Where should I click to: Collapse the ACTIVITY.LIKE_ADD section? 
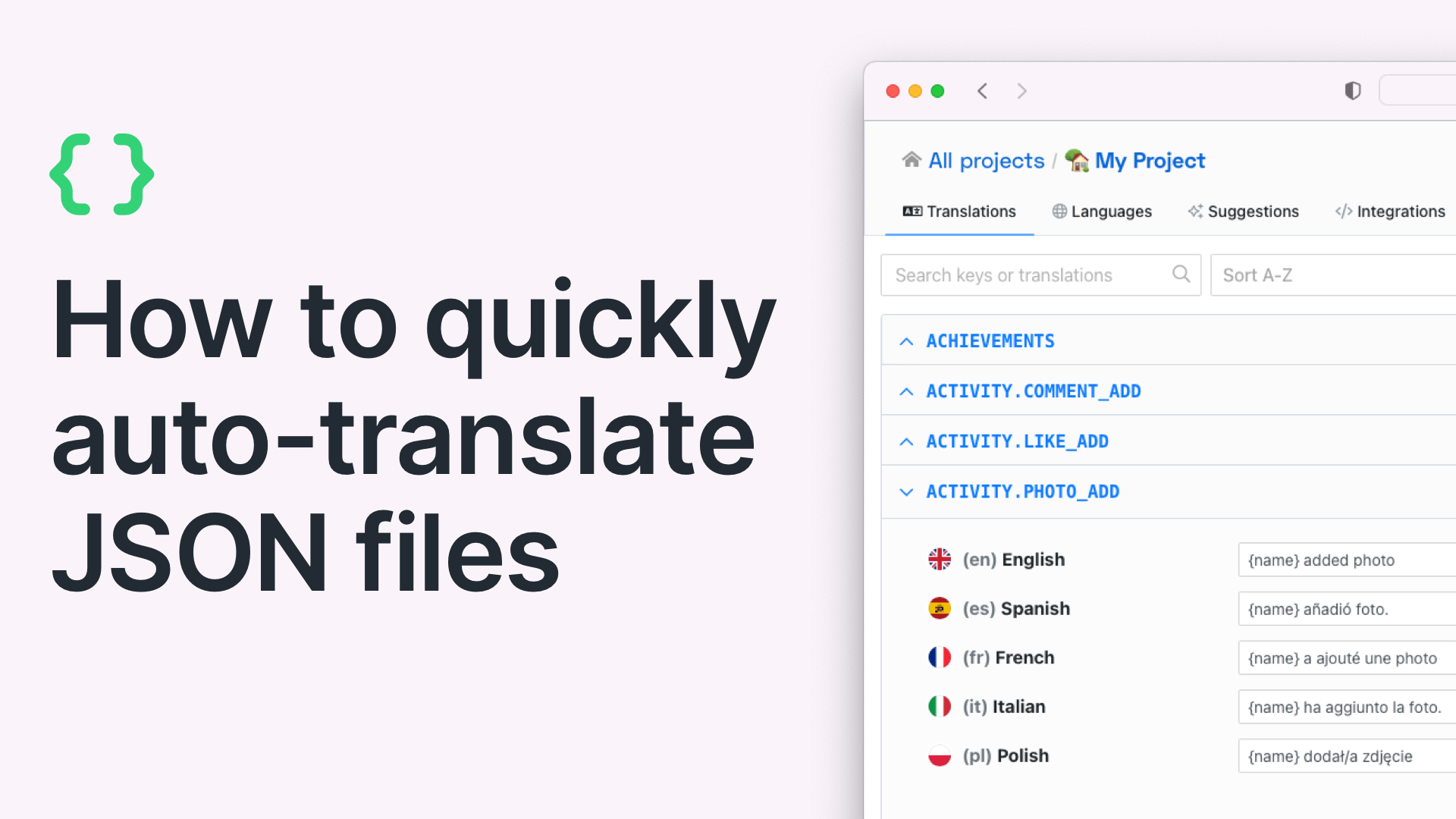906,441
